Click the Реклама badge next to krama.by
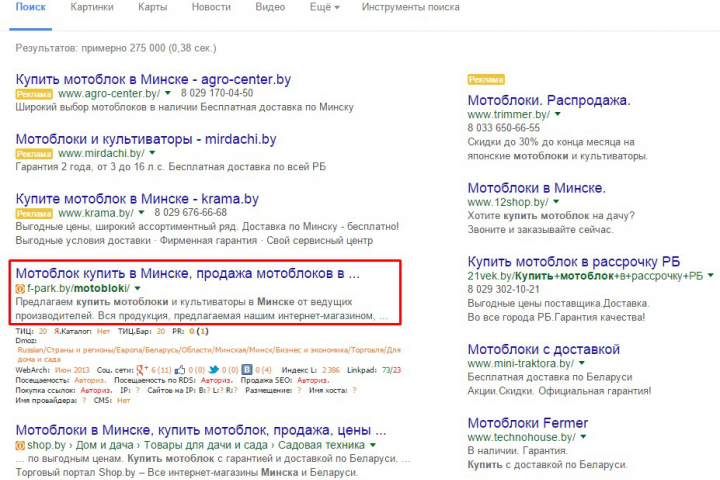720x480 pixels. pyautogui.click(x=34, y=214)
